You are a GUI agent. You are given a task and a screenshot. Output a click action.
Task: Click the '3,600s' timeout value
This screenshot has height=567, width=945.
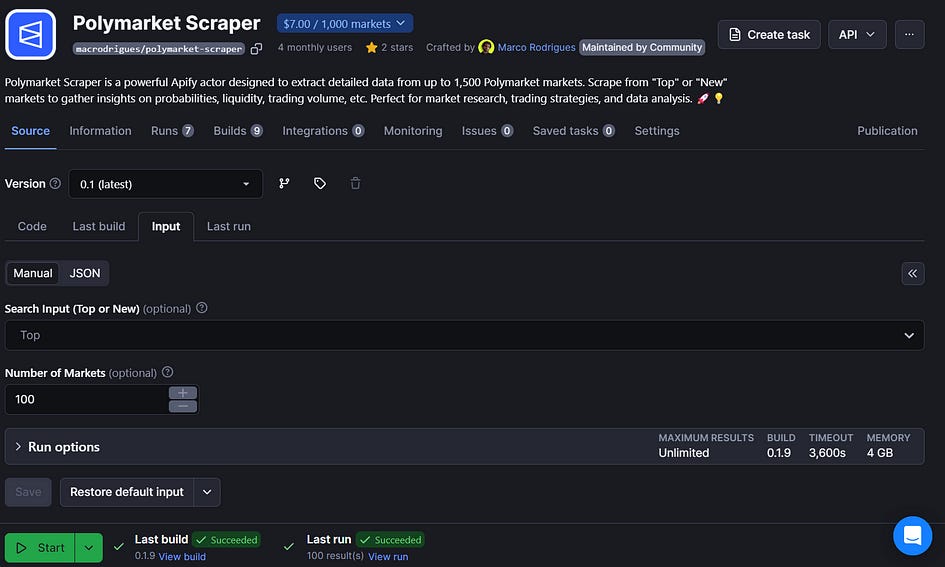pos(827,453)
